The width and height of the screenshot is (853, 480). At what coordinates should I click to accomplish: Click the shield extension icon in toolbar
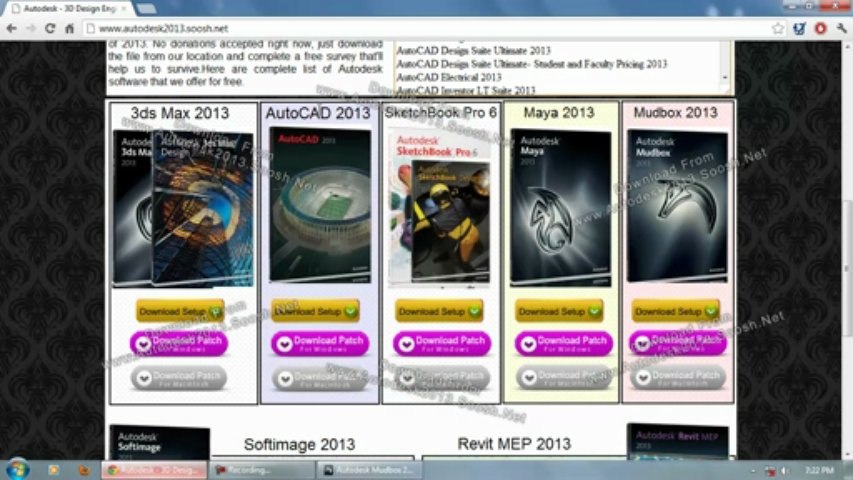click(799, 28)
